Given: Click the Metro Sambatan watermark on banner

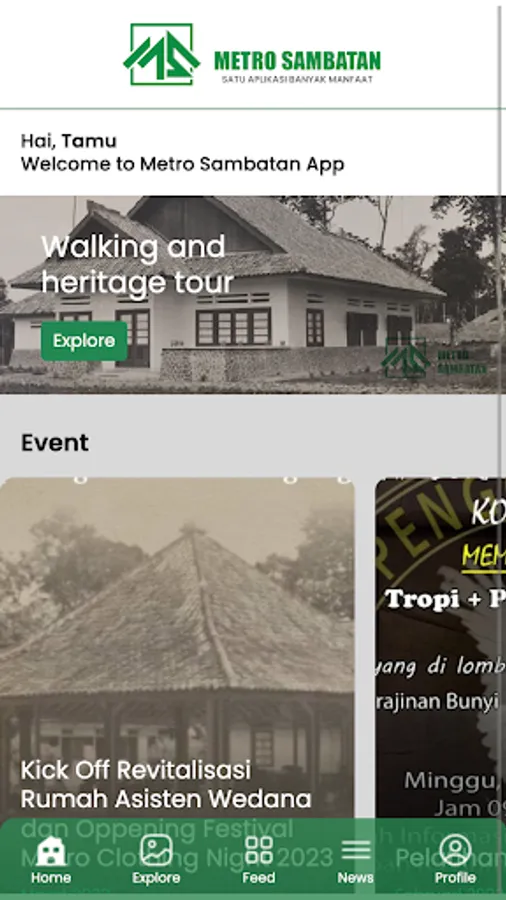Looking at the screenshot, I should coord(434,359).
